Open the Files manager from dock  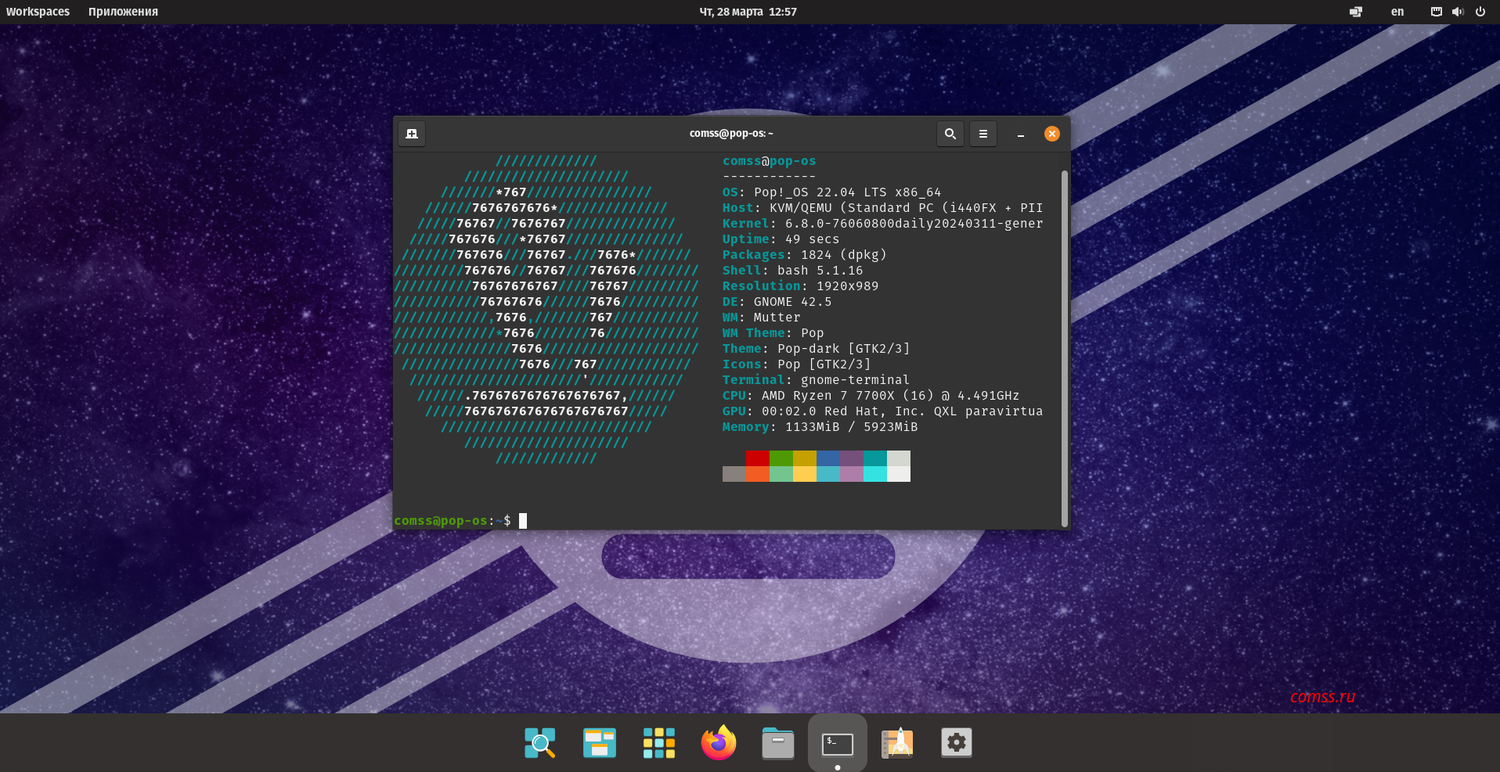click(777, 743)
